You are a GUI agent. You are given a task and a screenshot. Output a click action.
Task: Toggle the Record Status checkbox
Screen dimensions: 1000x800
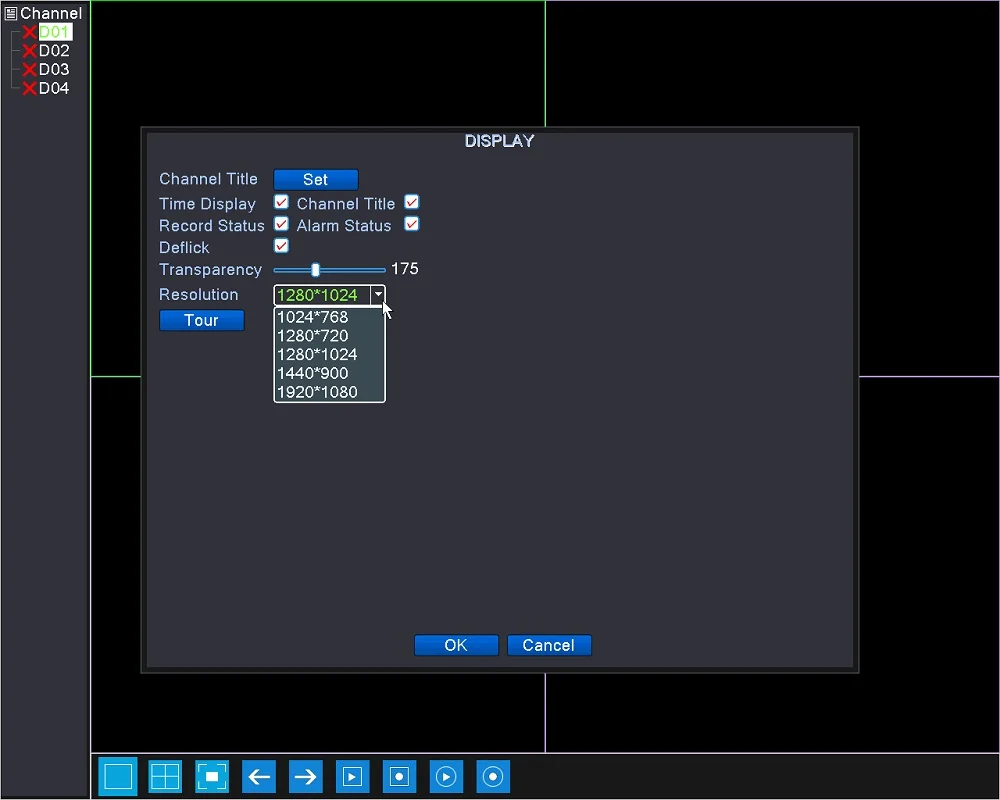pyautogui.click(x=281, y=224)
